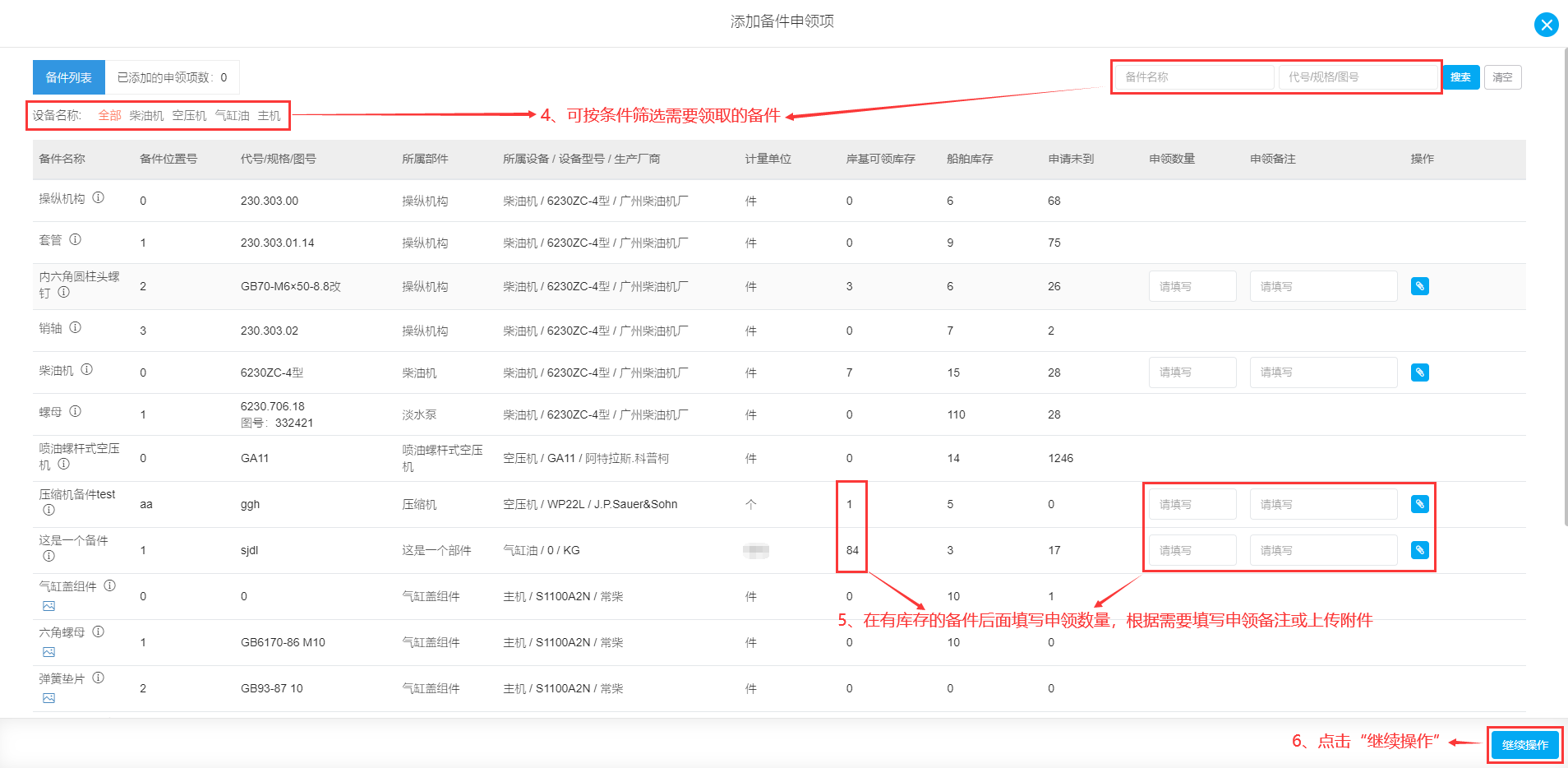This screenshot has width=1568, height=768.
Task: Focus 申领数量 field for 压缩机备件test
Action: pyautogui.click(x=1192, y=504)
